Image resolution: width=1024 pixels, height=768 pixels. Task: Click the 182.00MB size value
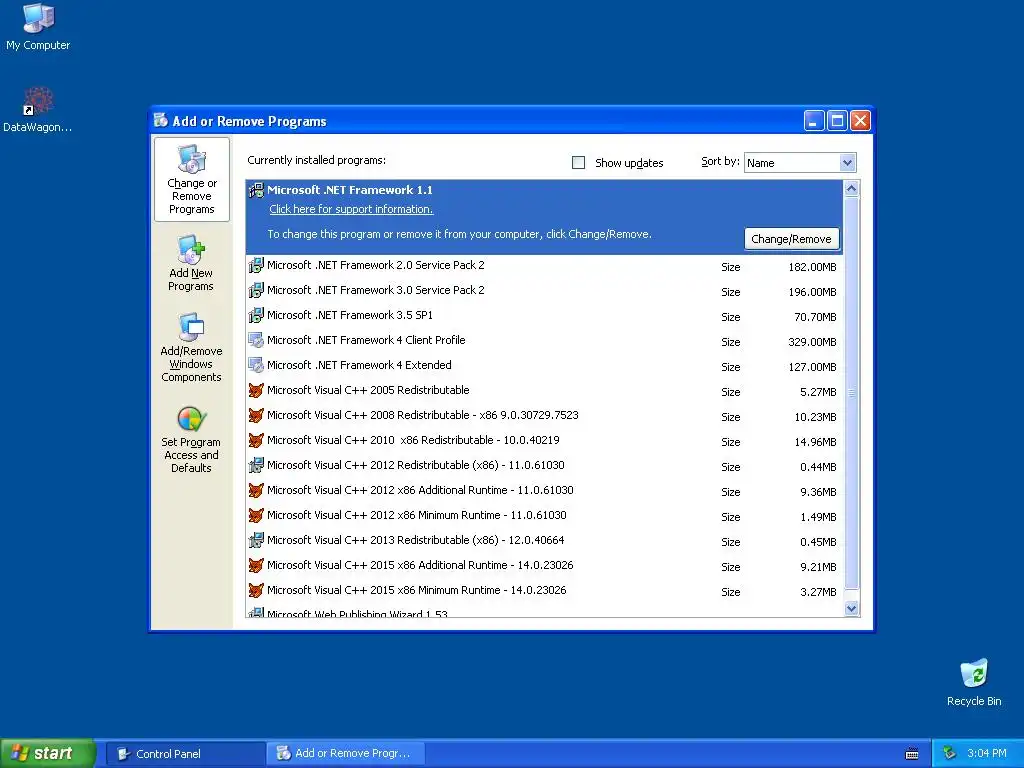pyautogui.click(x=812, y=267)
